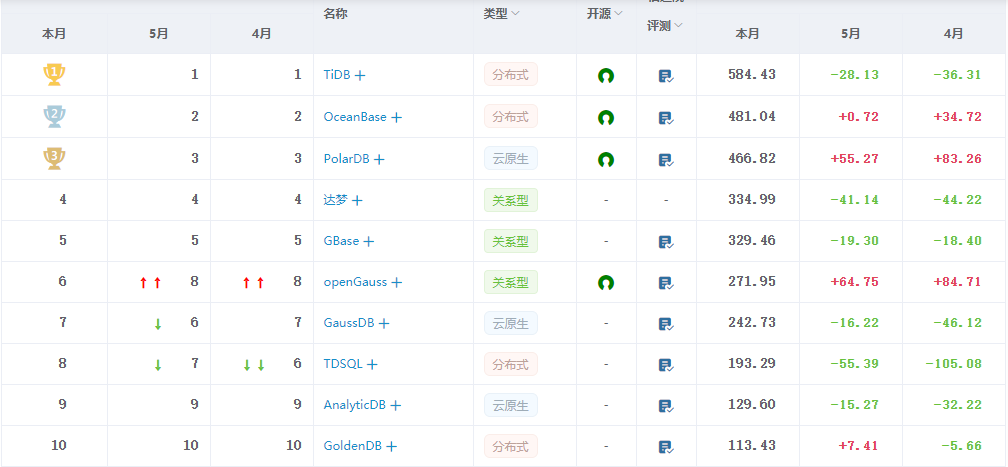Image resolution: width=1008 pixels, height=467 pixels.
Task: Click the plus icon beside AnalyticDB
Action: click(x=396, y=406)
